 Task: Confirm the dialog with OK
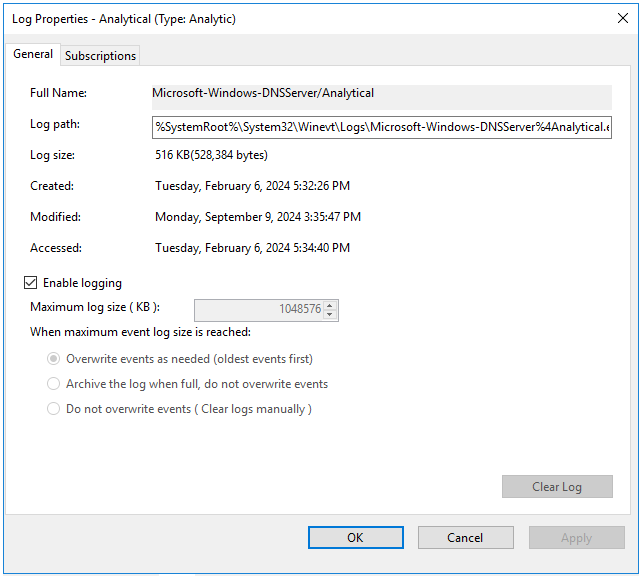pyautogui.click(x=355, y=538)
